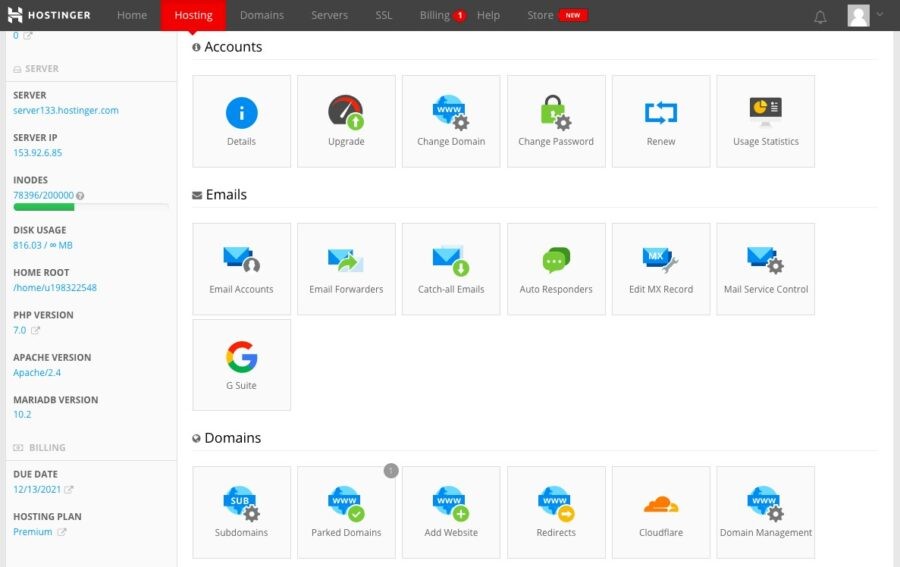
Task: Open the Renew tile
Action: click(x=661, y=122)
